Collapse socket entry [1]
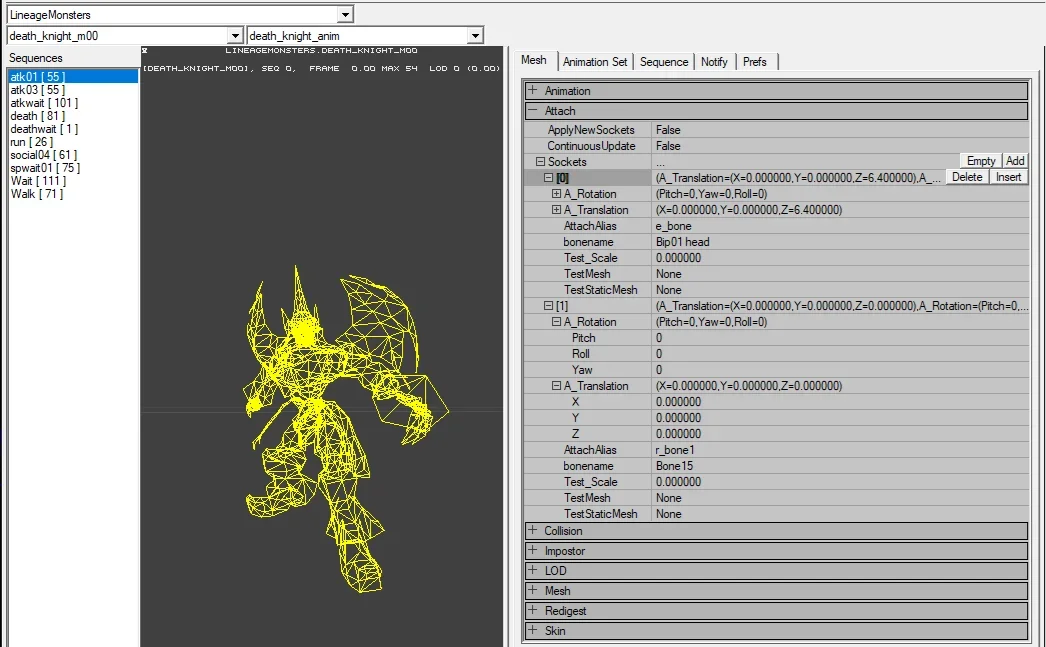Viewport: 1046px width, 647px height. click(548, 305)
